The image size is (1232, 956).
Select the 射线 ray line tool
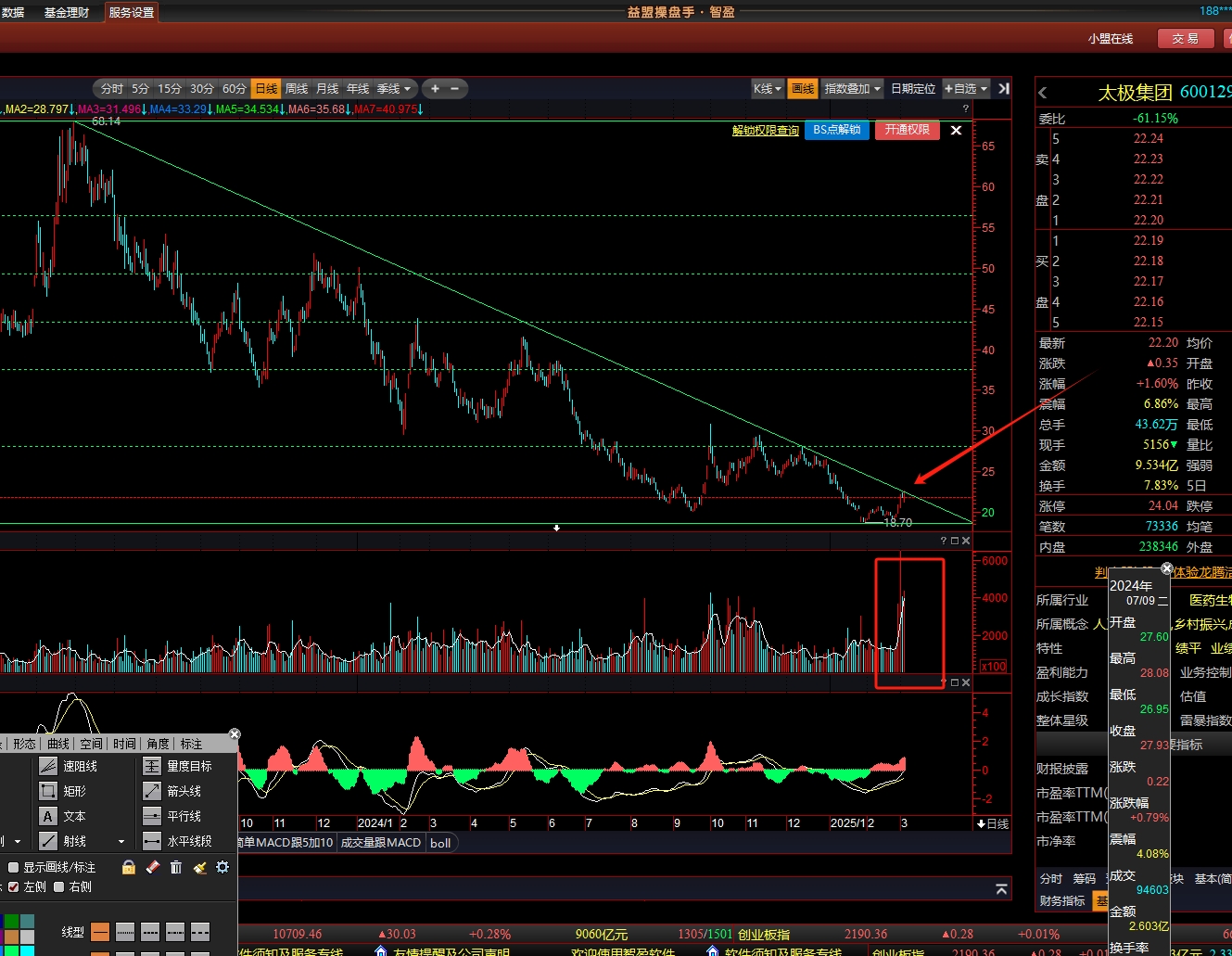coord(63,841)
